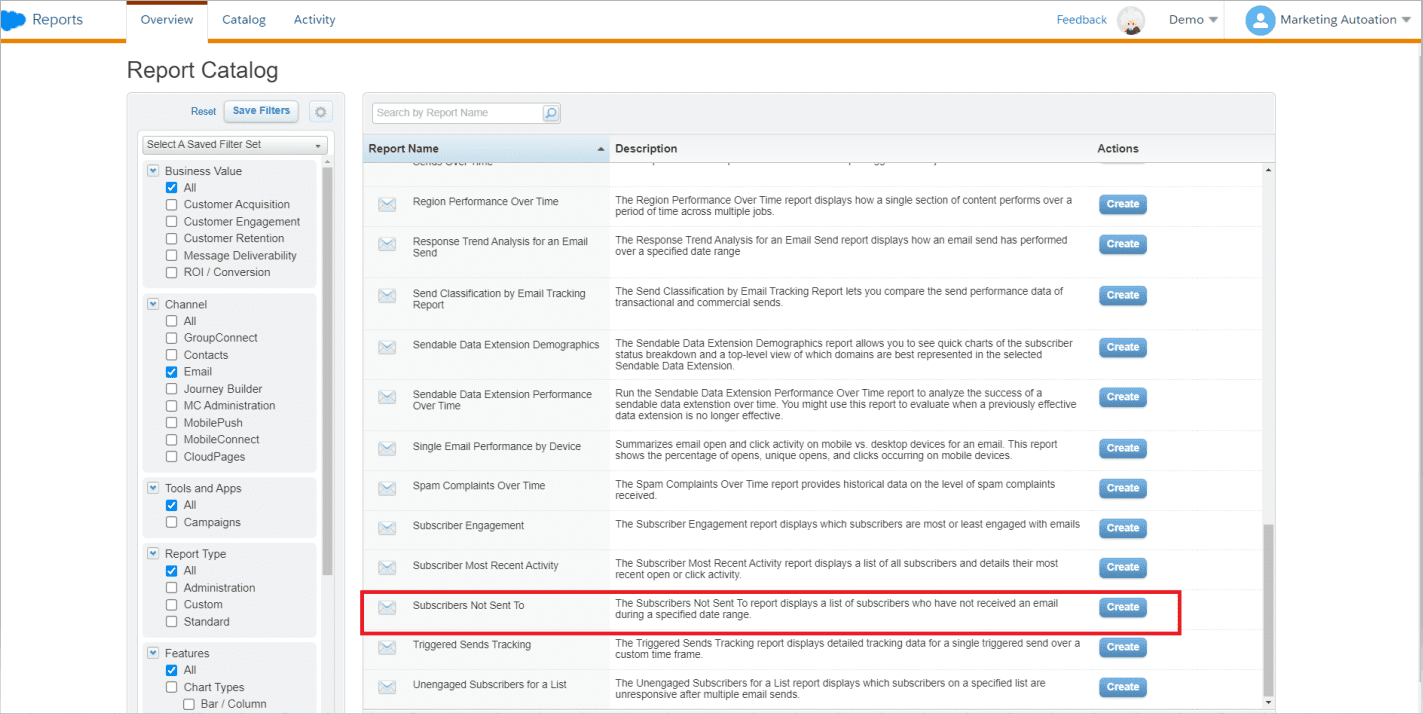Click envelope icon for Spam Complaints Over Time

387,488
